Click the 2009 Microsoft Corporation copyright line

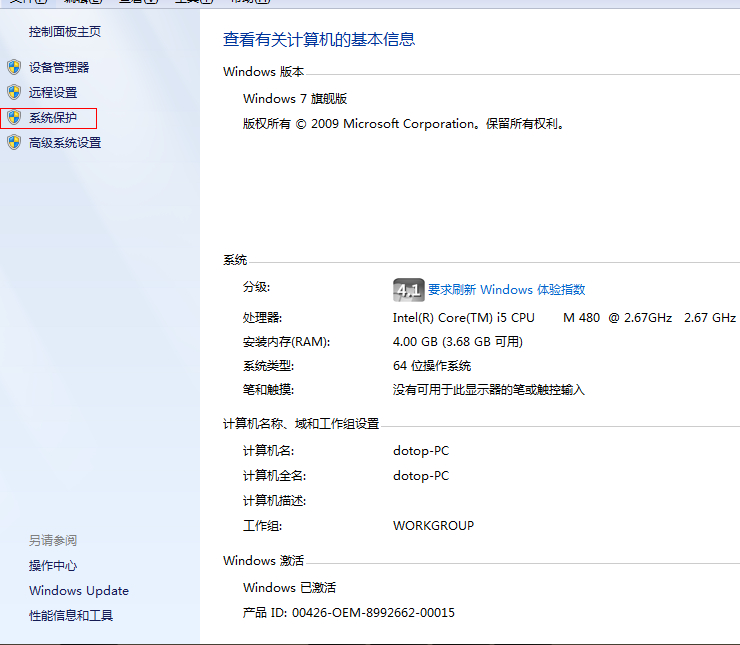pos(404,124)
